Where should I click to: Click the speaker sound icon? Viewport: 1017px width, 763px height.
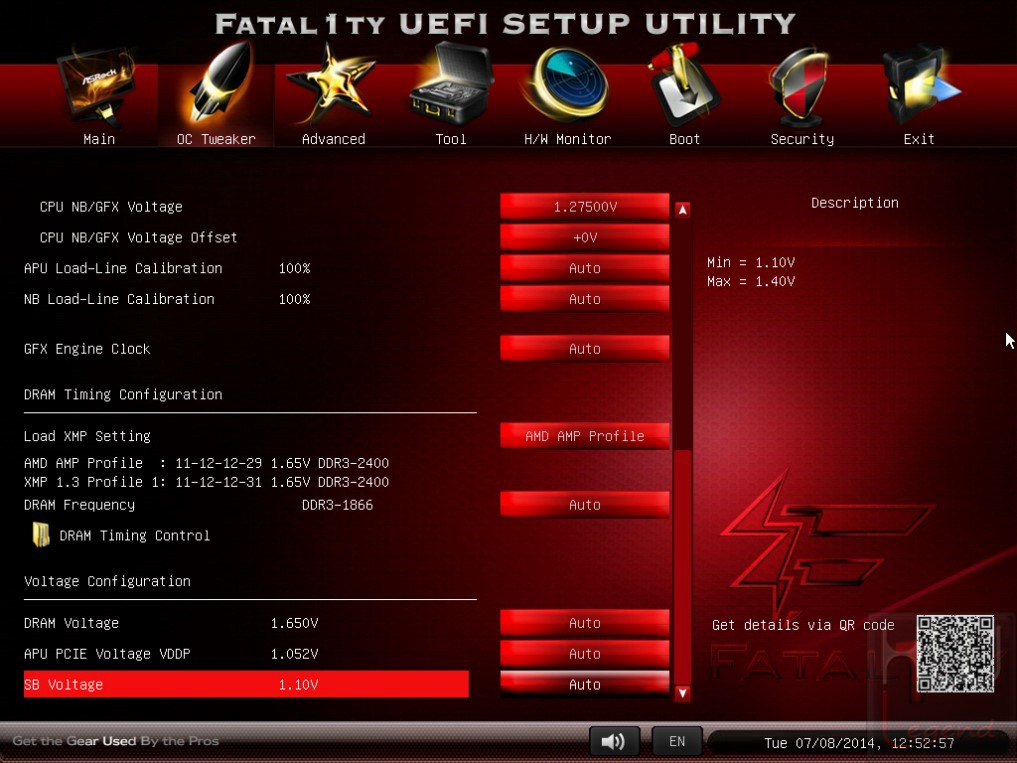[614, 741]
